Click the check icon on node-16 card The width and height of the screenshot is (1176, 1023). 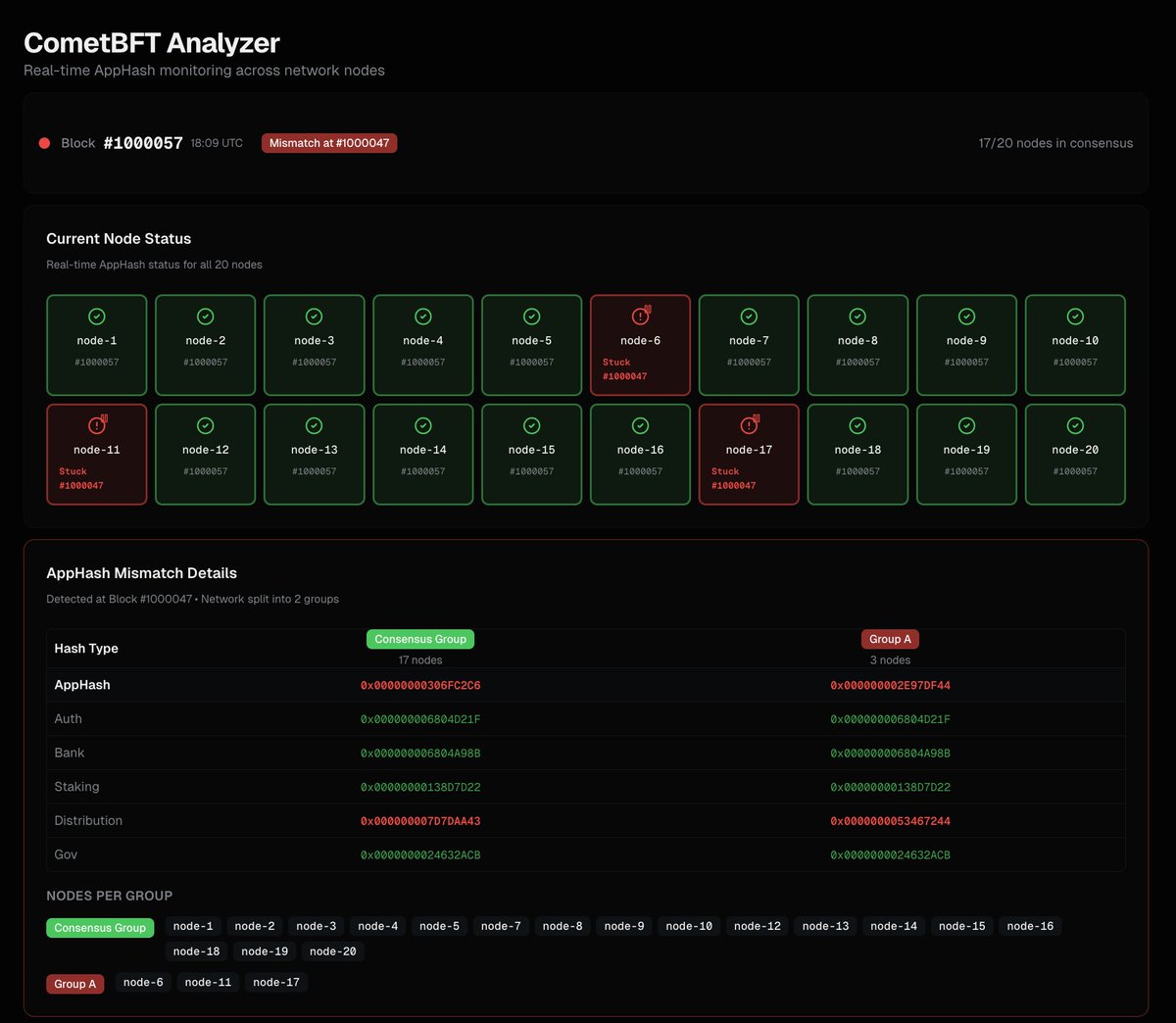[641, 426]
